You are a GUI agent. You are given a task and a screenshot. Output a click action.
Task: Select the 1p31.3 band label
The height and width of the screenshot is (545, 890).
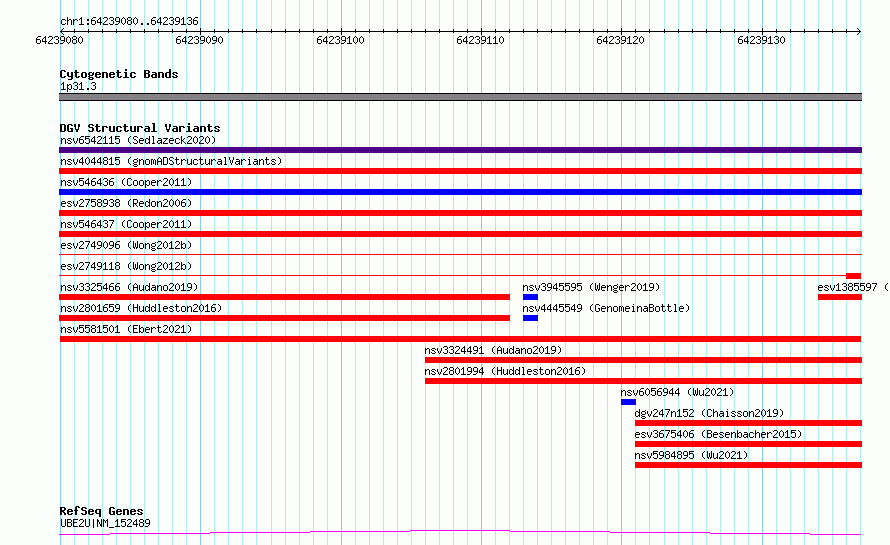pos(78,86)
